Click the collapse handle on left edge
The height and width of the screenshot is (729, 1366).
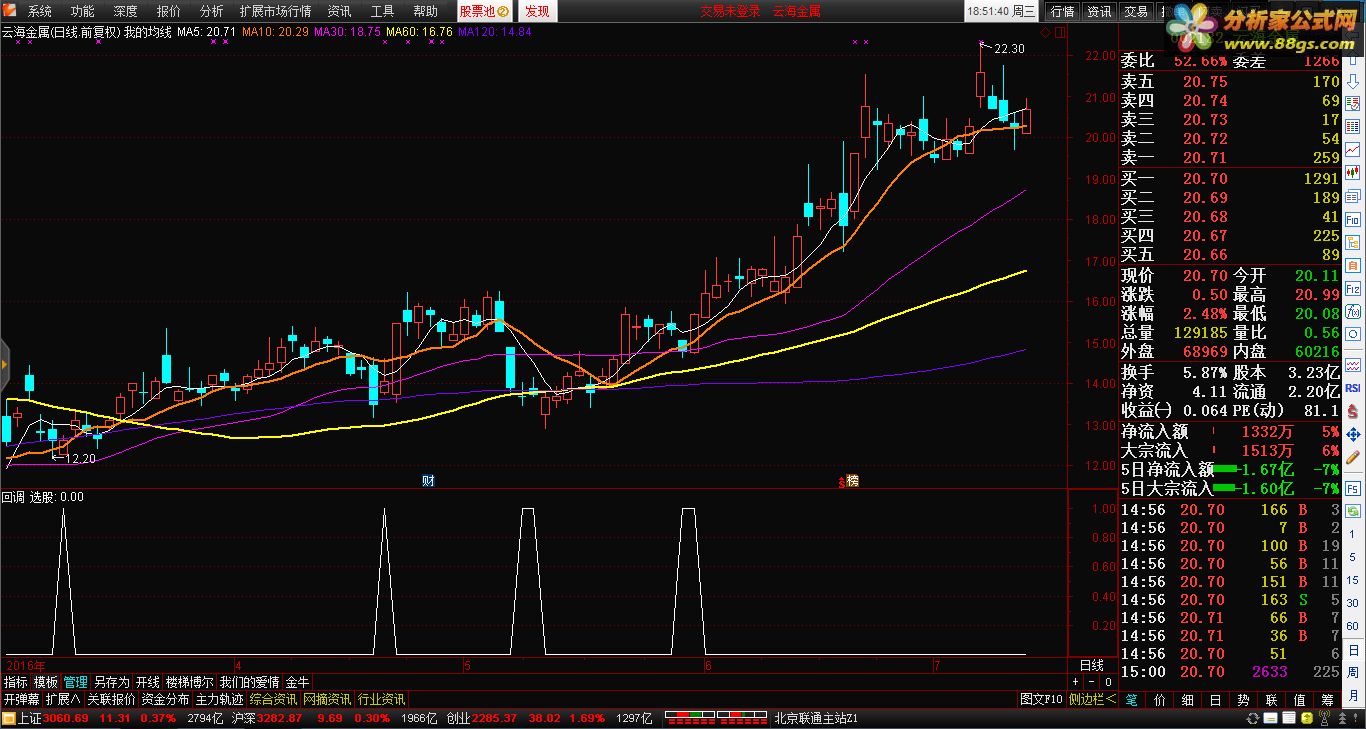3,365
